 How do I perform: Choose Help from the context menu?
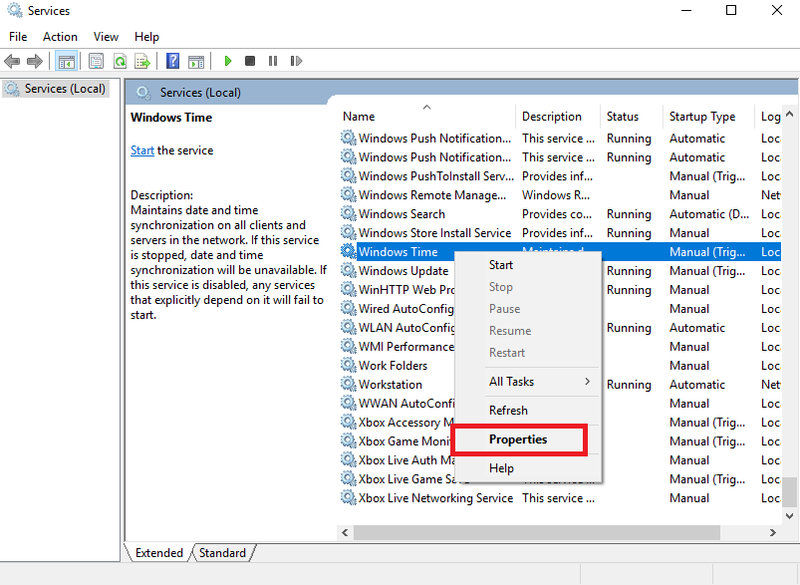pyautogui.click(x=528, y=468)
